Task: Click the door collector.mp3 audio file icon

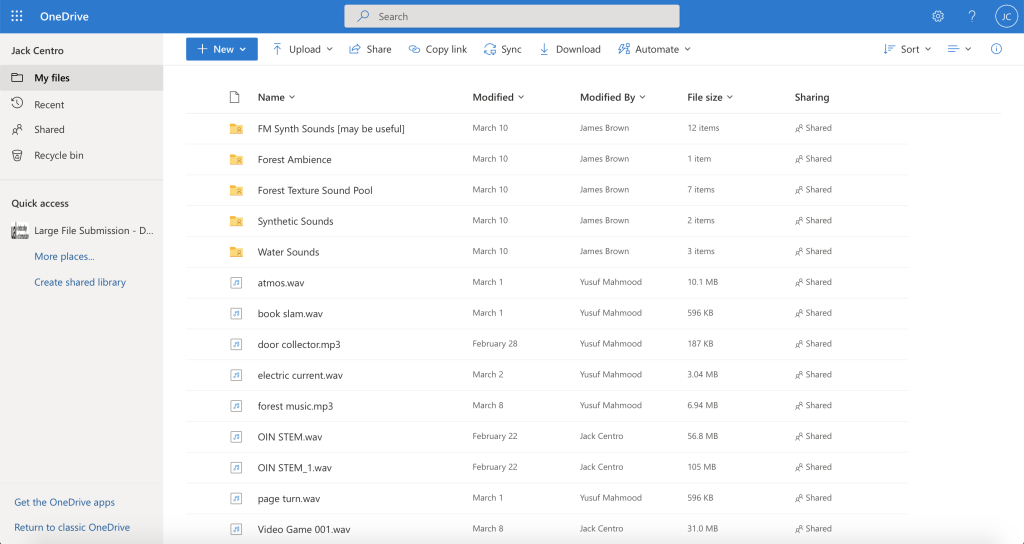Action: 236,344
